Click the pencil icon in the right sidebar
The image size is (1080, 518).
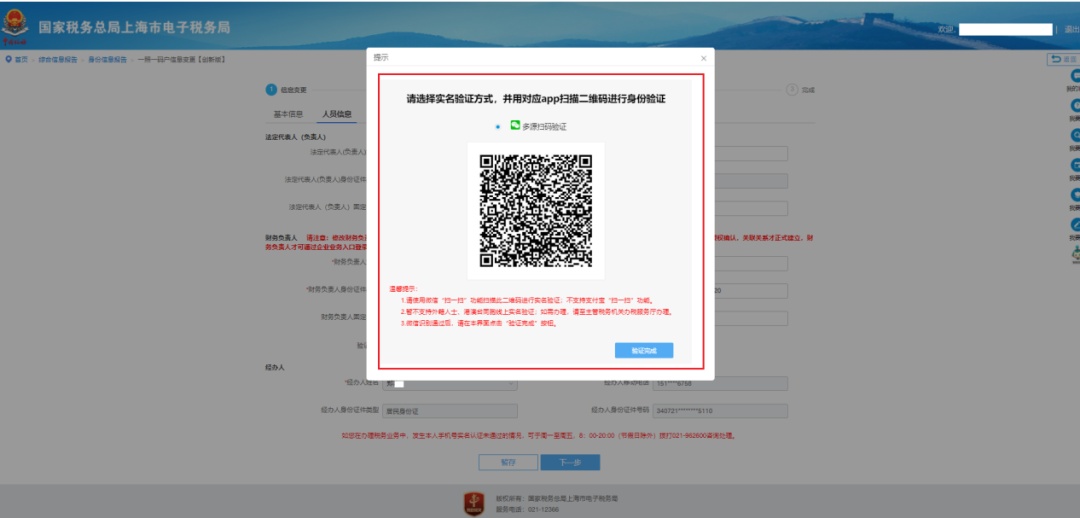point(1074,225)
